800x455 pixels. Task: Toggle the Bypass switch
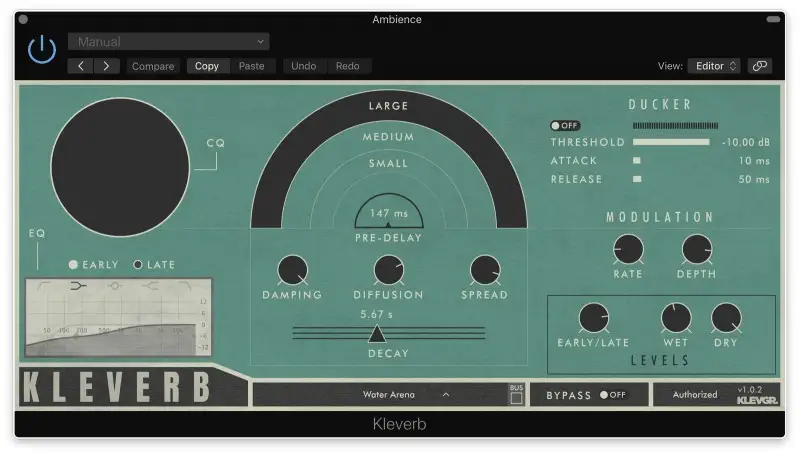pyautogui.click(x=612, y=395)
